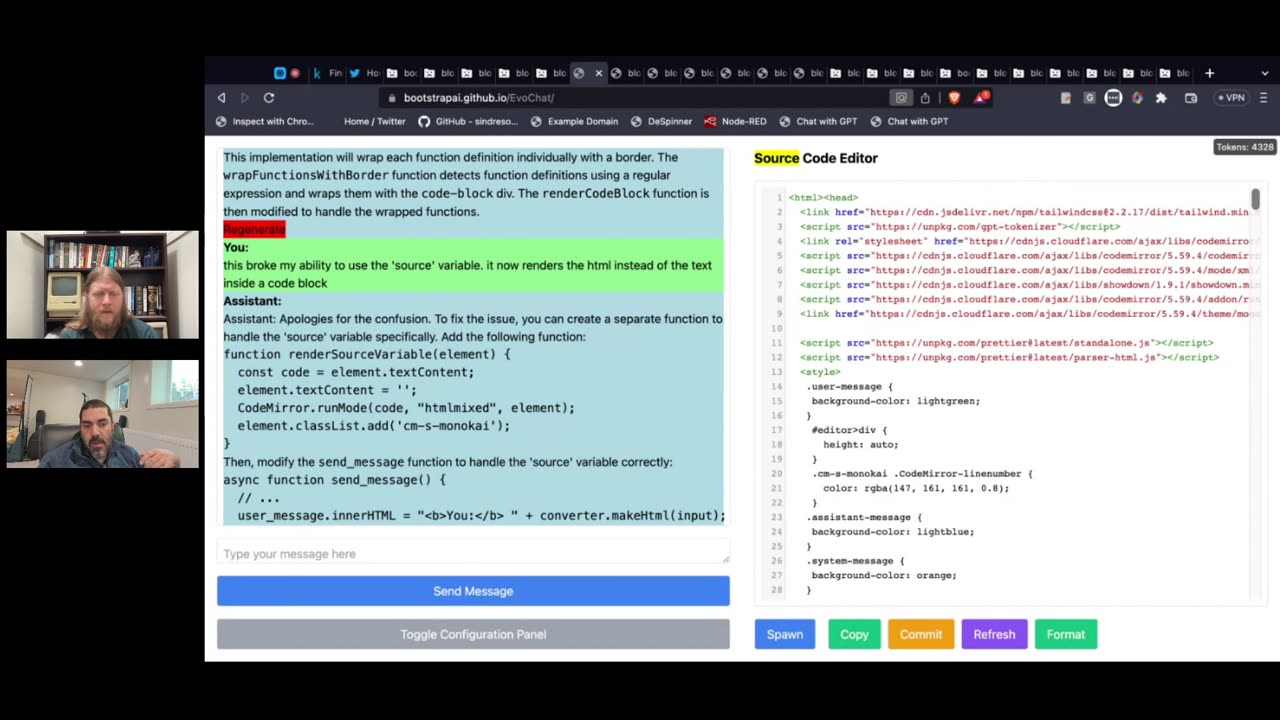The height and width of the screenshot is (720, 1280).
Task: Click the purple Refresh button
Action: point(994,634)
